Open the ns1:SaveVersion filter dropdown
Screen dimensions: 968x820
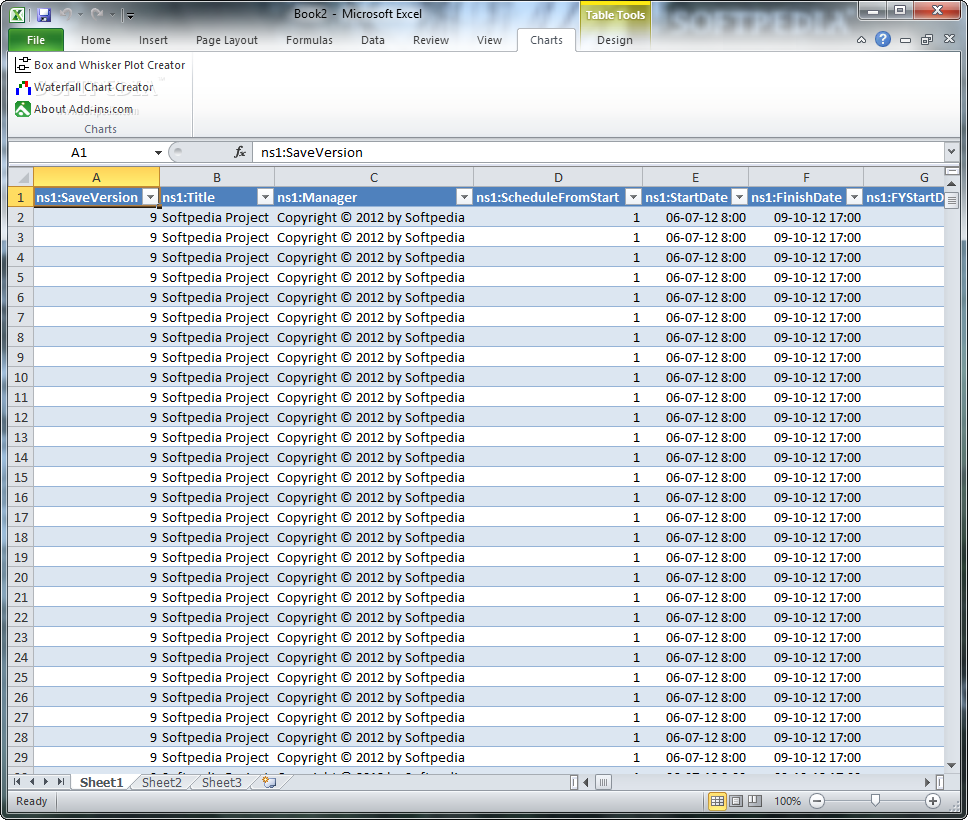tap(150, 197)
